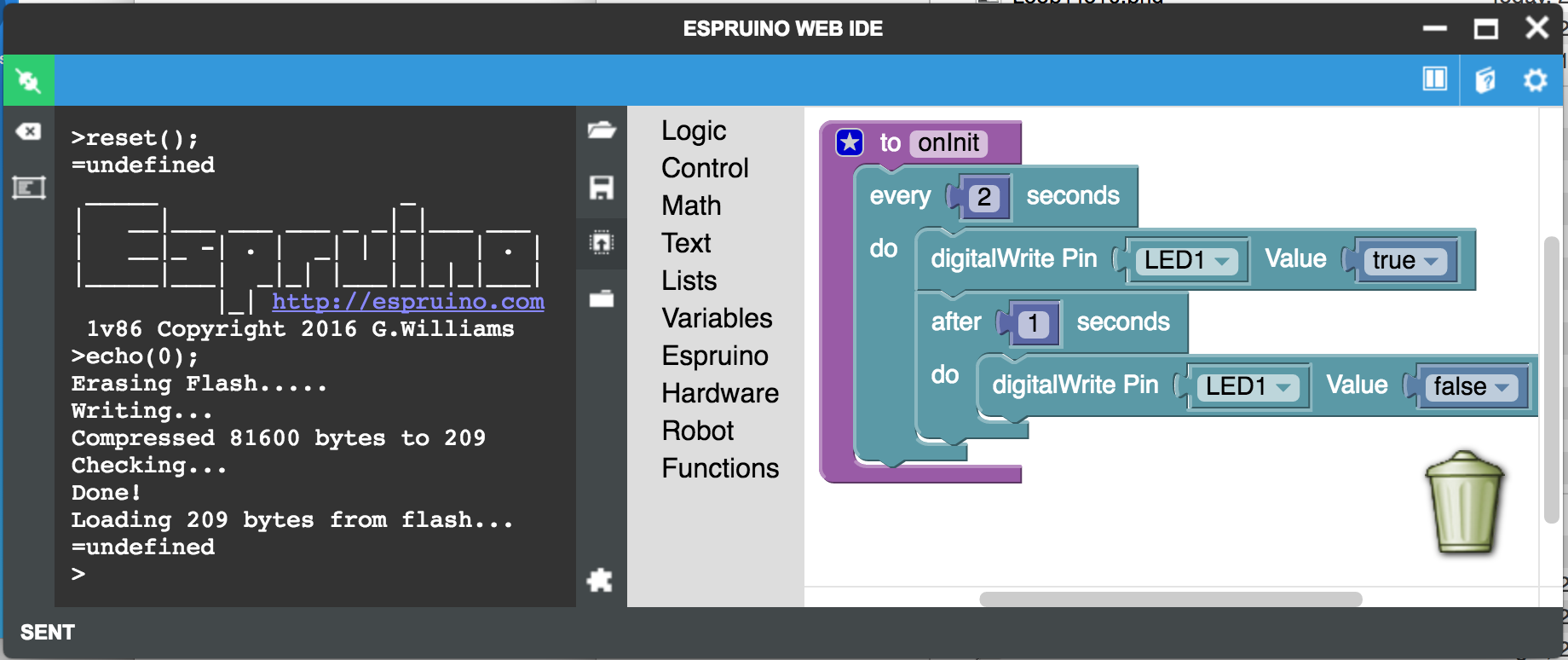The height and width of the screenshot is (660, 1568).
Task: Open the Text block category
Action: (x=686, y=243)
